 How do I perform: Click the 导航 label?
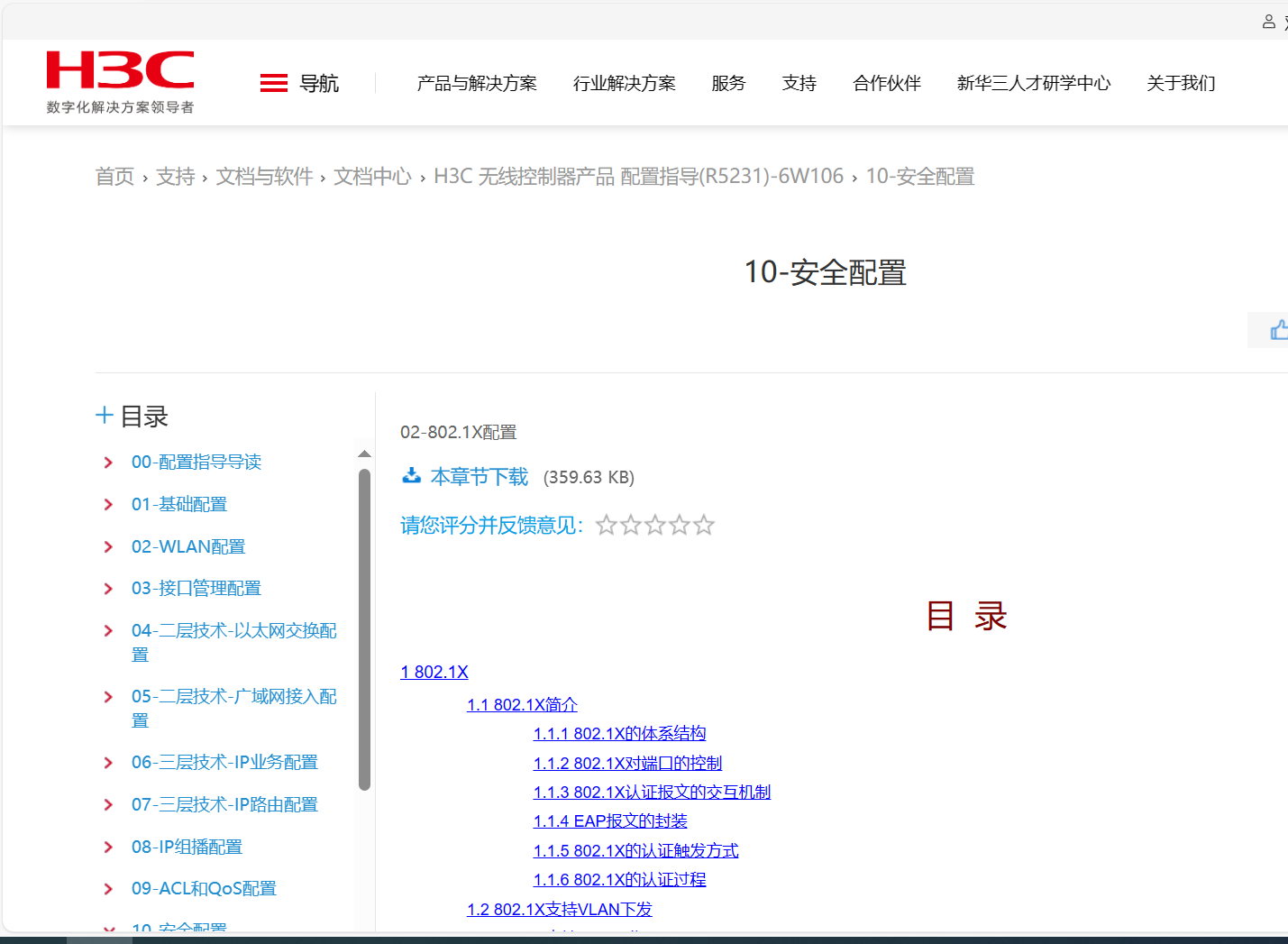pyautogui.click(x=319, y=84)
